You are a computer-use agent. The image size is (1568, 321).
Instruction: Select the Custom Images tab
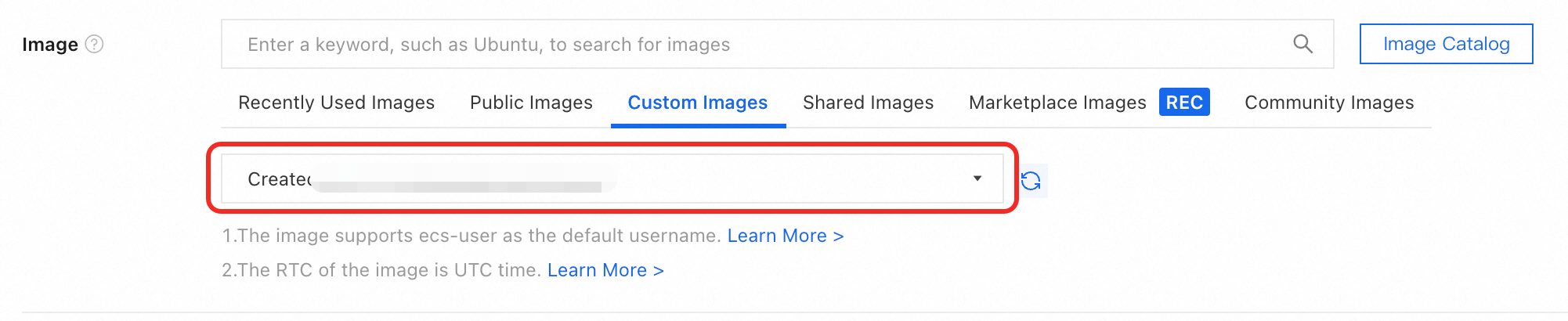pos(697,103)
